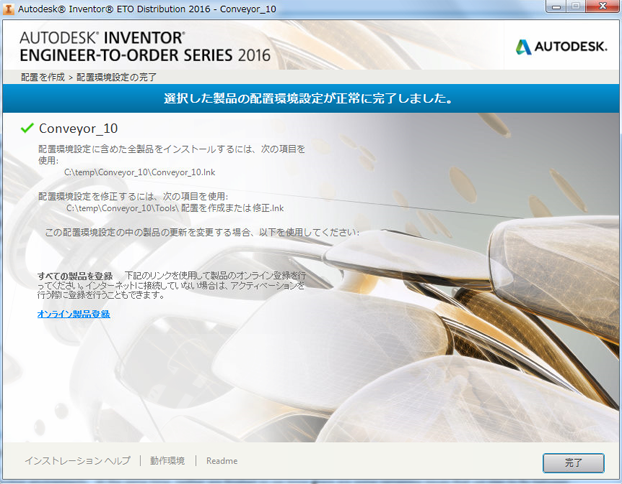Open インストレーション ヘルプ link
The width and height of the screenshot is (622, 484).
tap(77, 461)
